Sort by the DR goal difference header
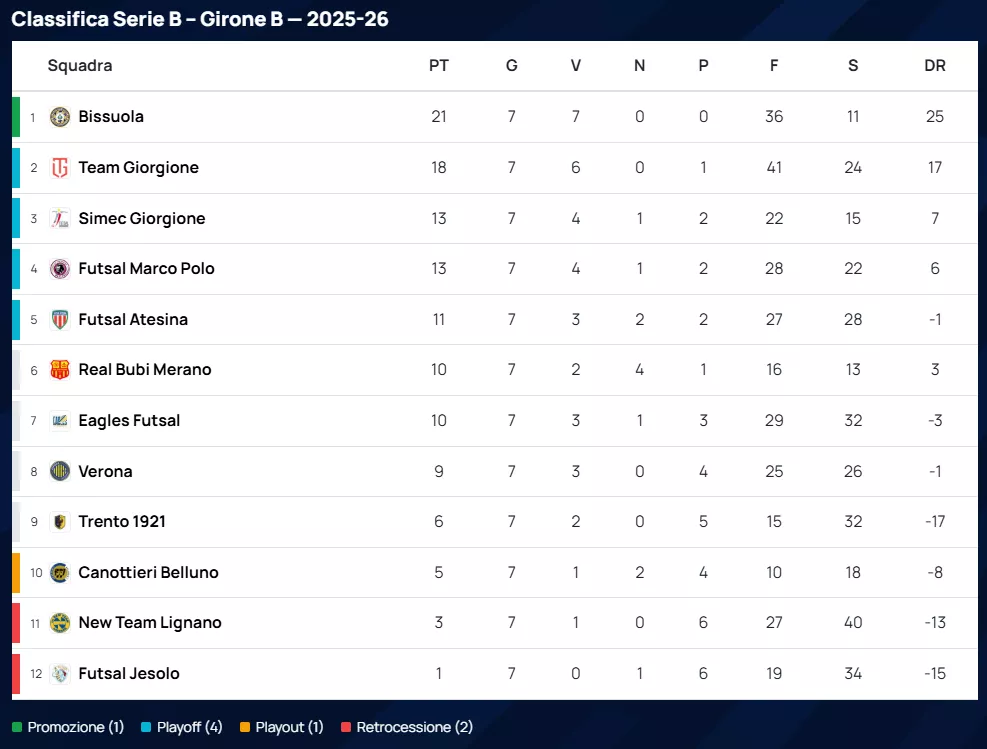This screenshot has height=749, width=987. point(935,66)
